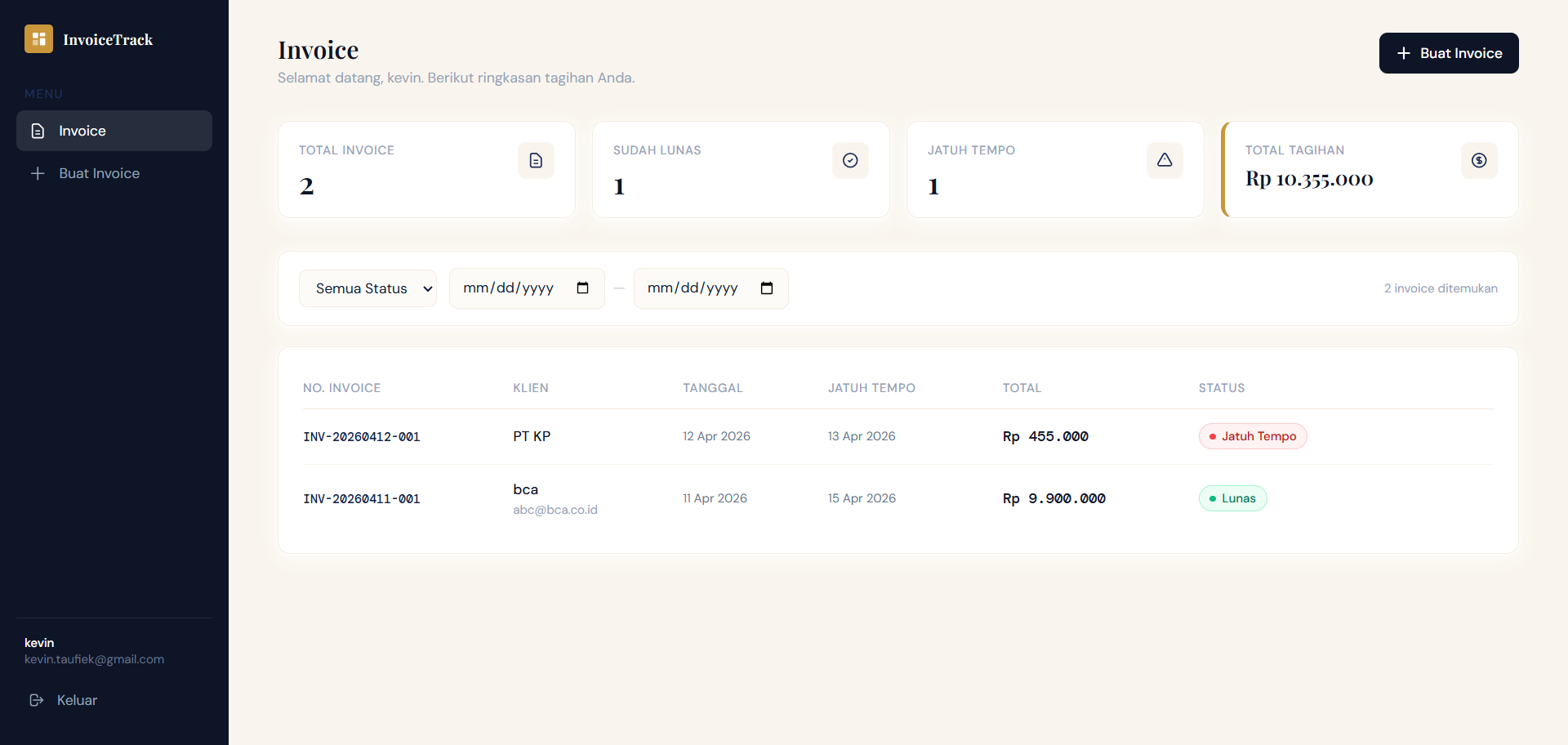Click the KLIEN column header
Screen dimensions: 1568x745
click(x=531, y=388)
